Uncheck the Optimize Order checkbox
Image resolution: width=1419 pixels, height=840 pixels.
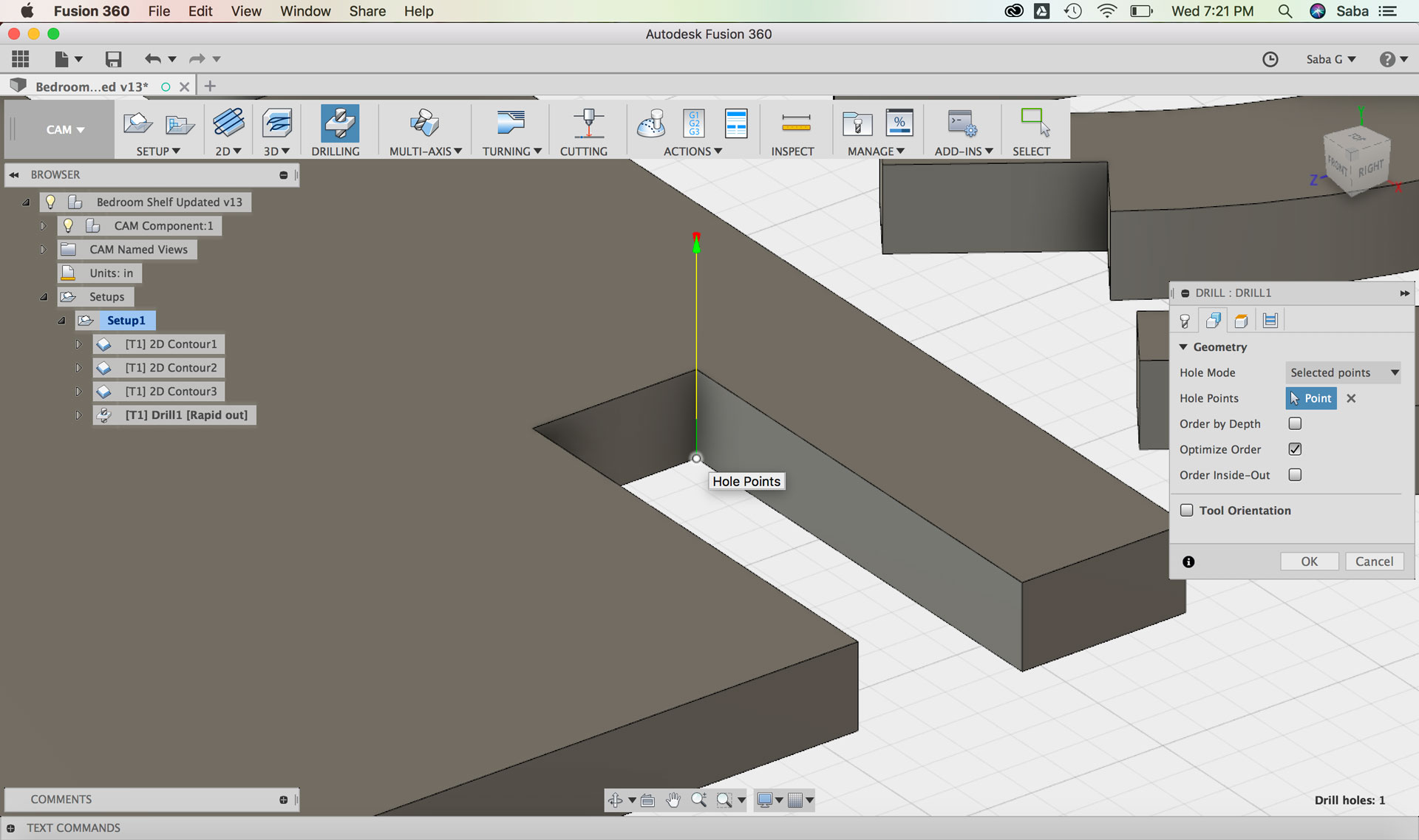[x=1295, y=449]
